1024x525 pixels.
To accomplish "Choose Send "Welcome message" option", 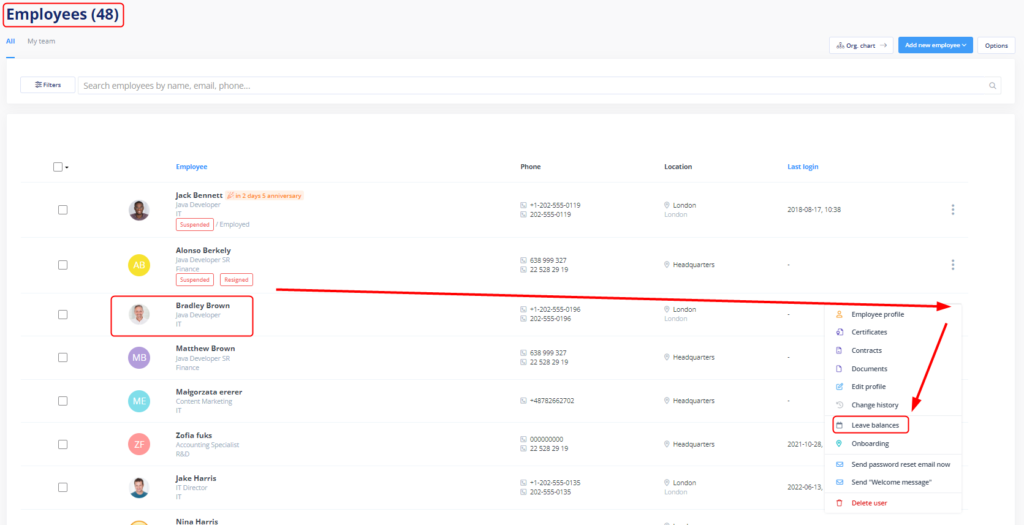I will (x=891, y=482).
